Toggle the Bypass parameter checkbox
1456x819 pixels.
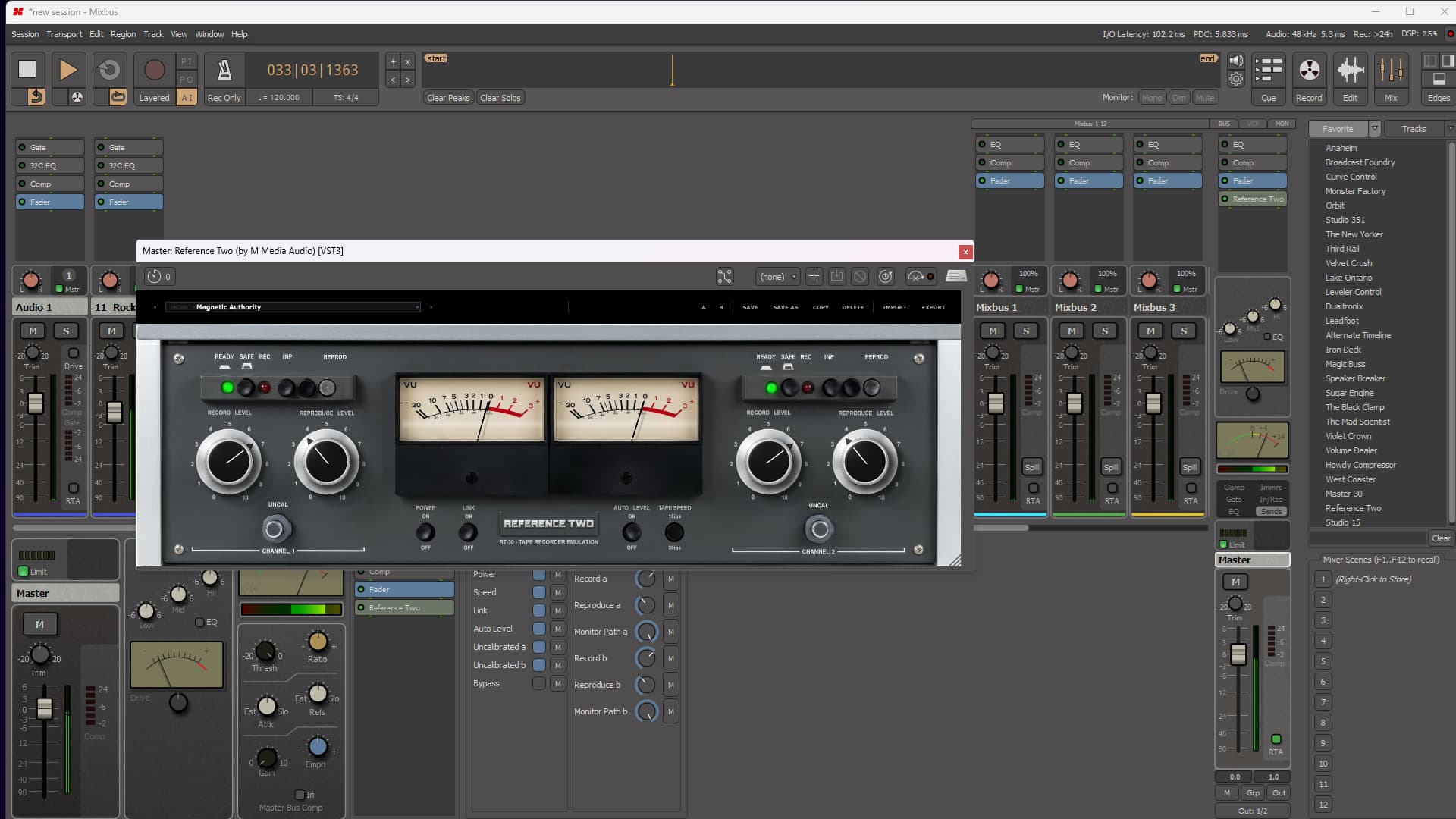(538, 683)
